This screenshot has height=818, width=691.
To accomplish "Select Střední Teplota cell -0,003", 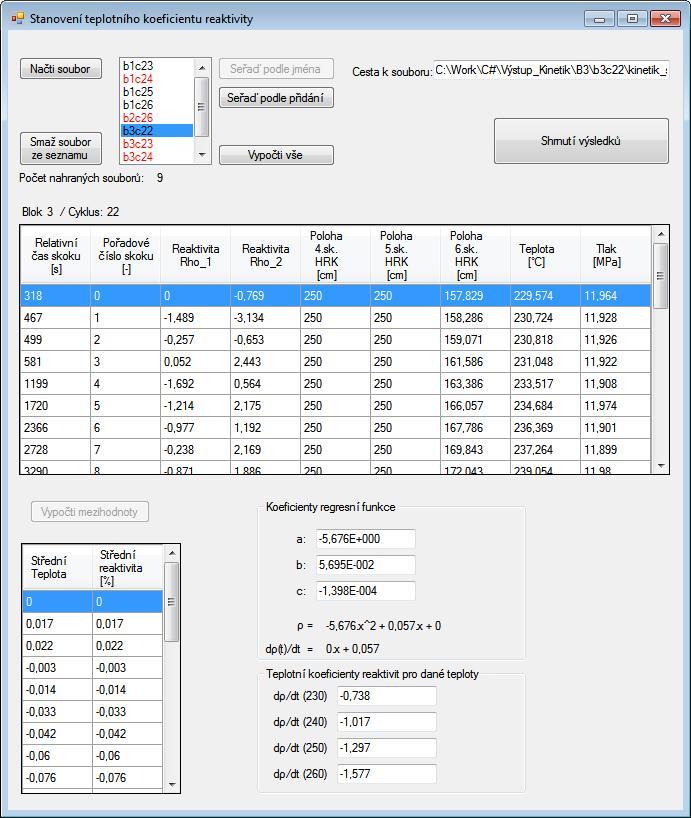I will [57, 667].
